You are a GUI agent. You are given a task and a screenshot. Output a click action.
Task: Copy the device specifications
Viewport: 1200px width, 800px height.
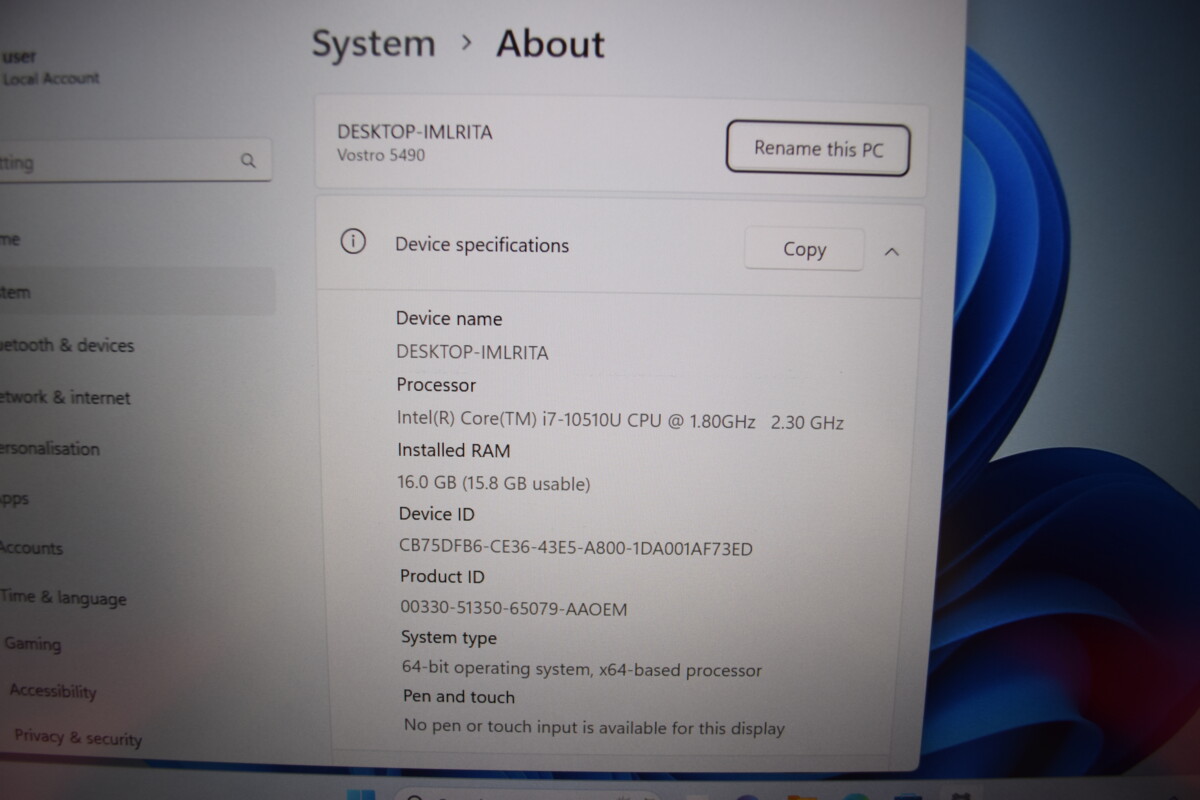pyautogui.click(x=804, y=249)
